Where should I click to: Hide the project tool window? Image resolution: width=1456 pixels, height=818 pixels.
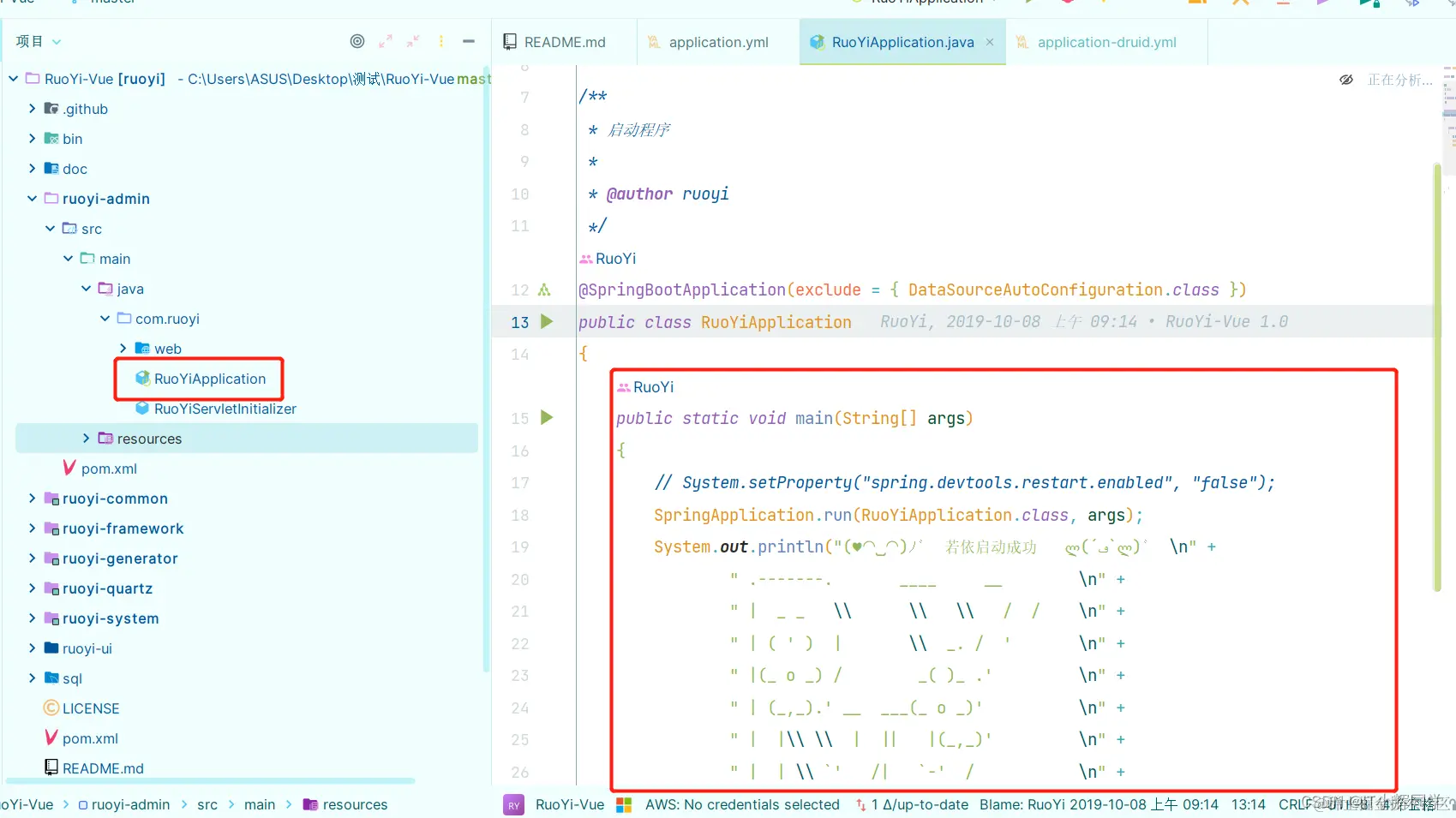coord(469,41)
